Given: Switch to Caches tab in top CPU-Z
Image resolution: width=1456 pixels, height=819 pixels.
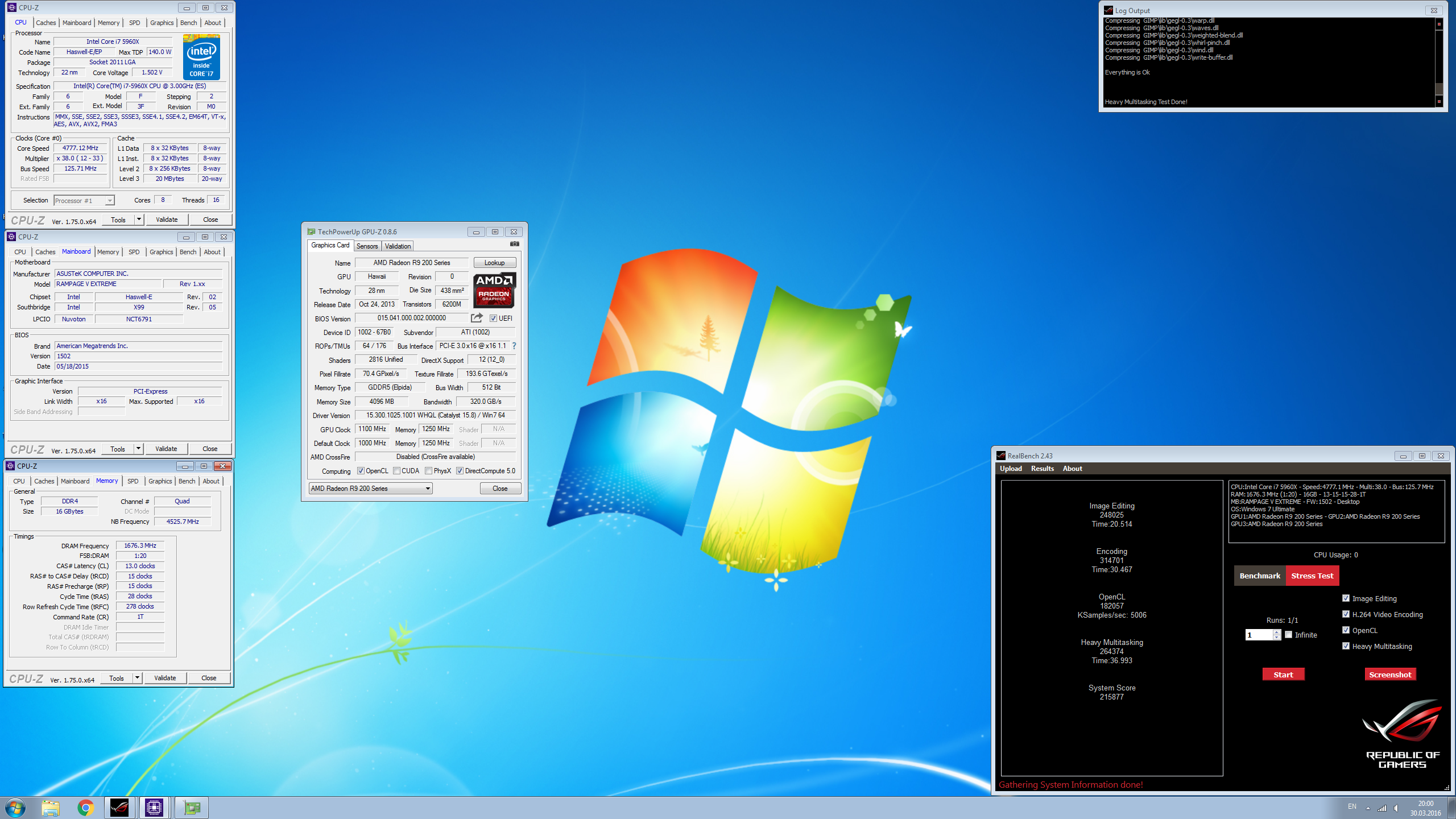Looking at the screenshot, I should 46,23.
